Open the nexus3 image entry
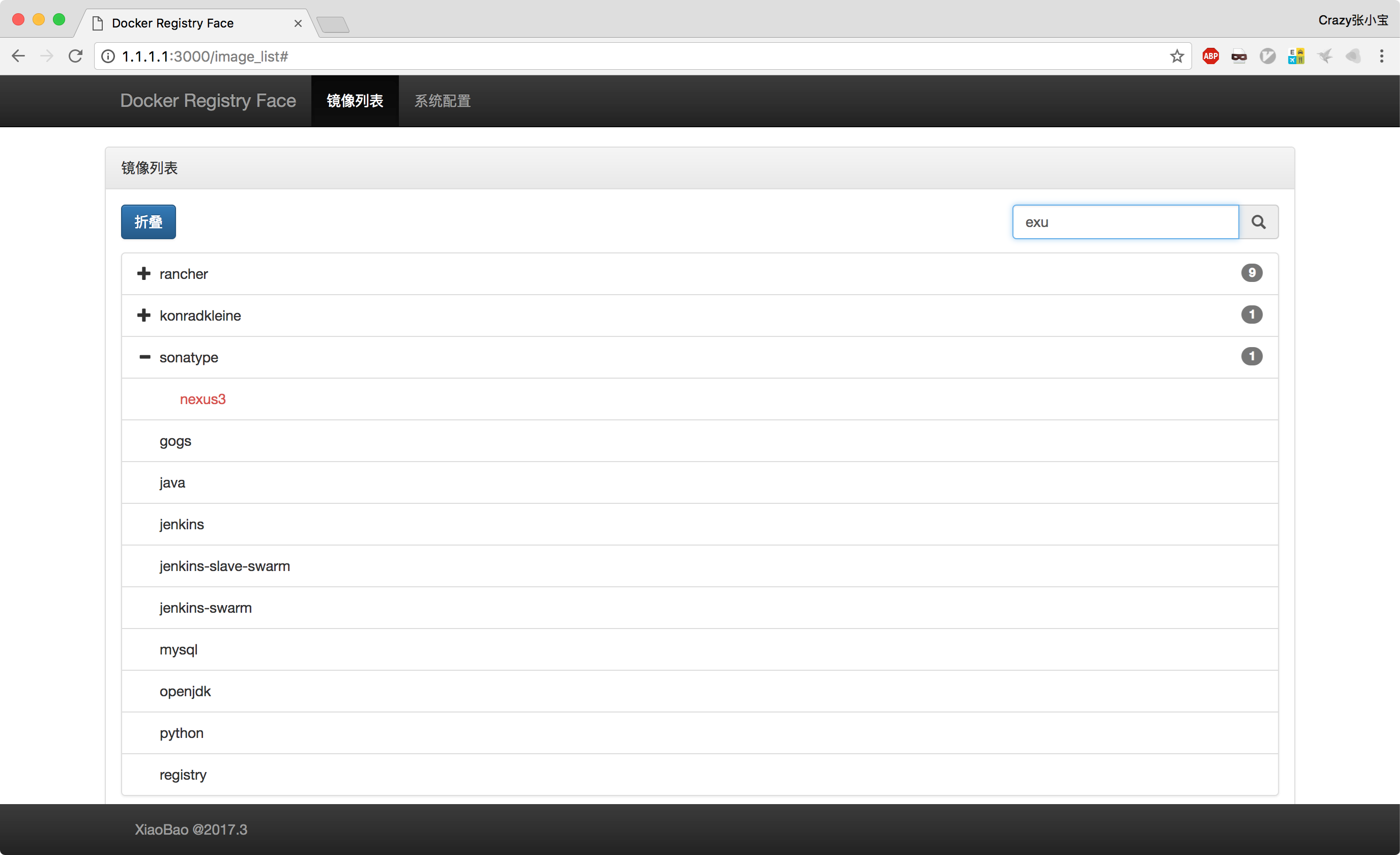Image resolution: width=1400 pixels, height=855 pixels. click(x=203, y=399)
